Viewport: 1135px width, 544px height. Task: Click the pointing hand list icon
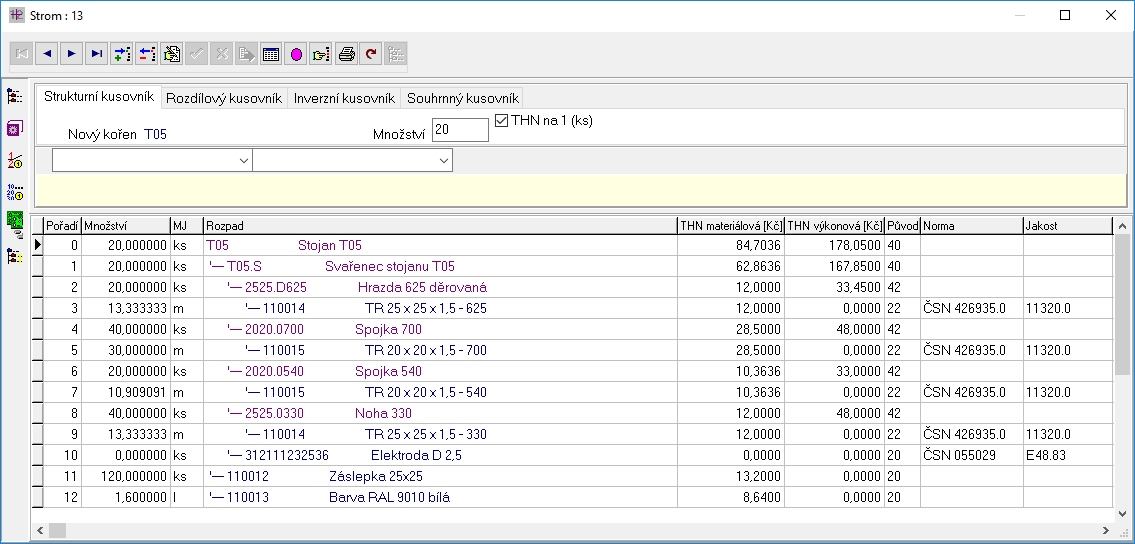point(321,54)
